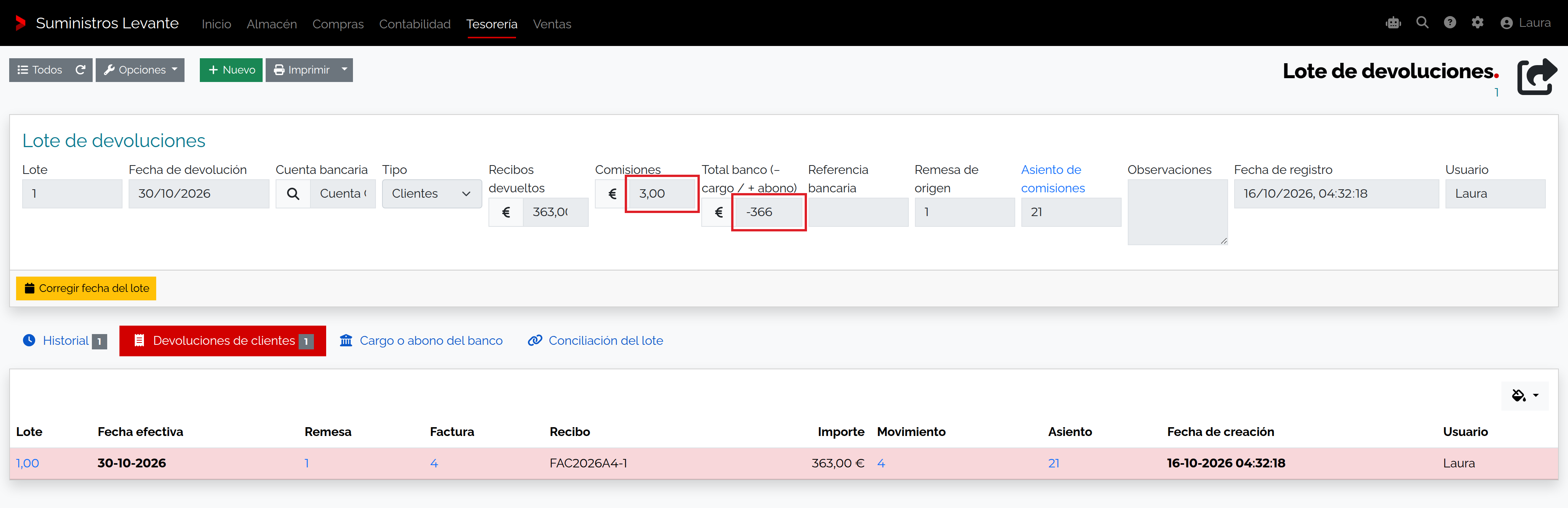Open the Ventas menu

click(552, 24)
